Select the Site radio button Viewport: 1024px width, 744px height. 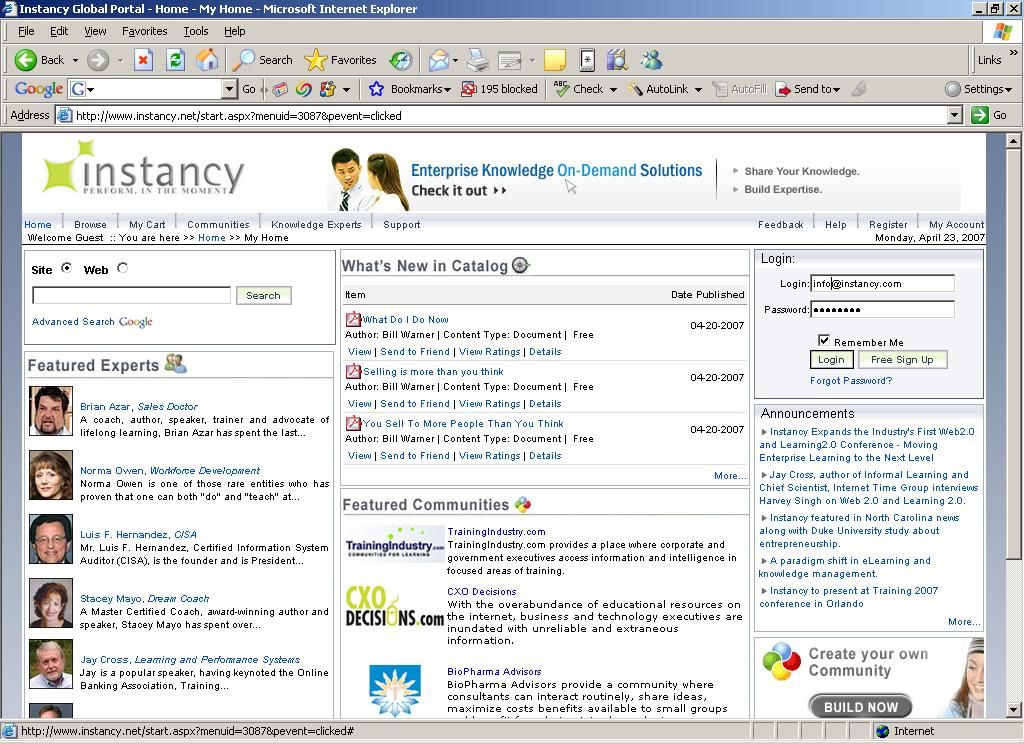point(67,267)
